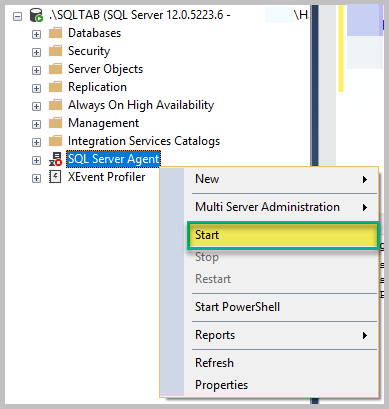
Task: Select the Databases tree label
Action: pos(95,33)
